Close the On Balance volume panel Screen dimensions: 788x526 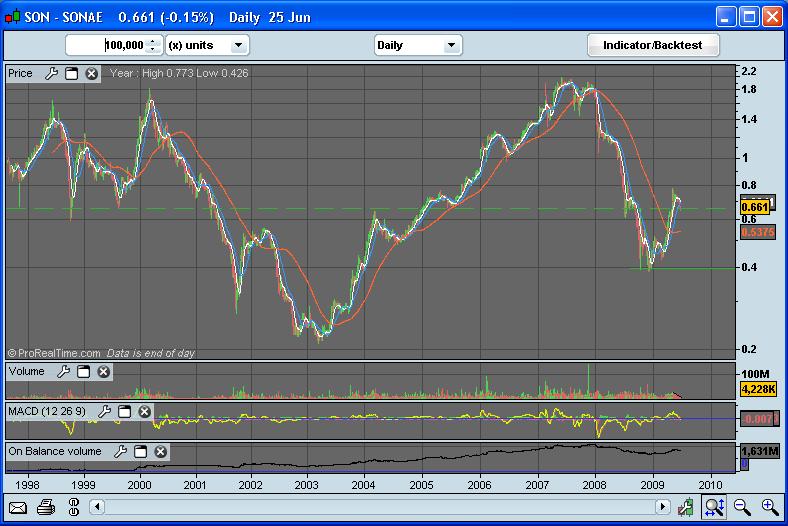click(x=160, y=452)
